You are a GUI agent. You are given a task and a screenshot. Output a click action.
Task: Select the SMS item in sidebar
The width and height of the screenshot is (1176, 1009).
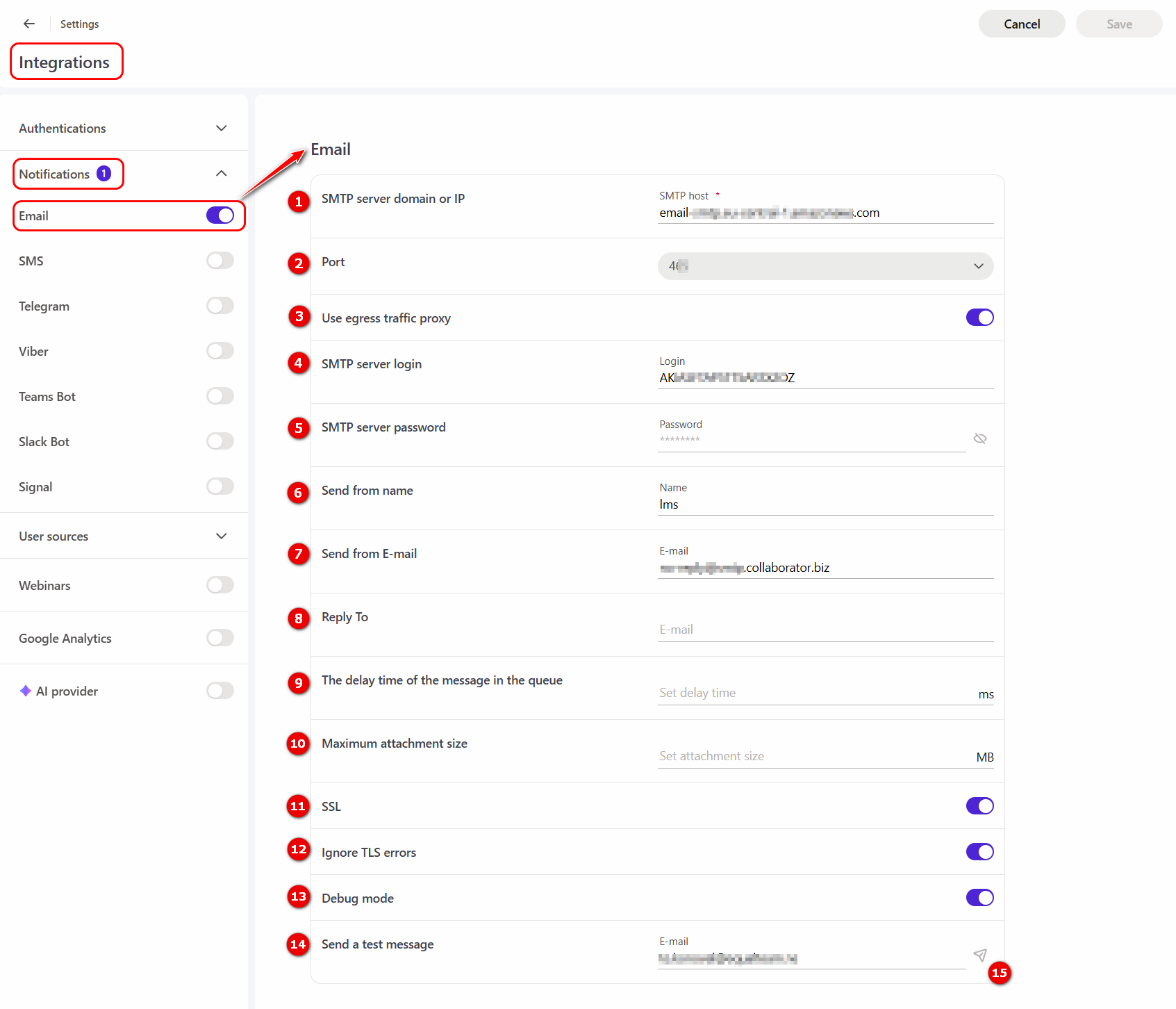[x=31, y=261]
